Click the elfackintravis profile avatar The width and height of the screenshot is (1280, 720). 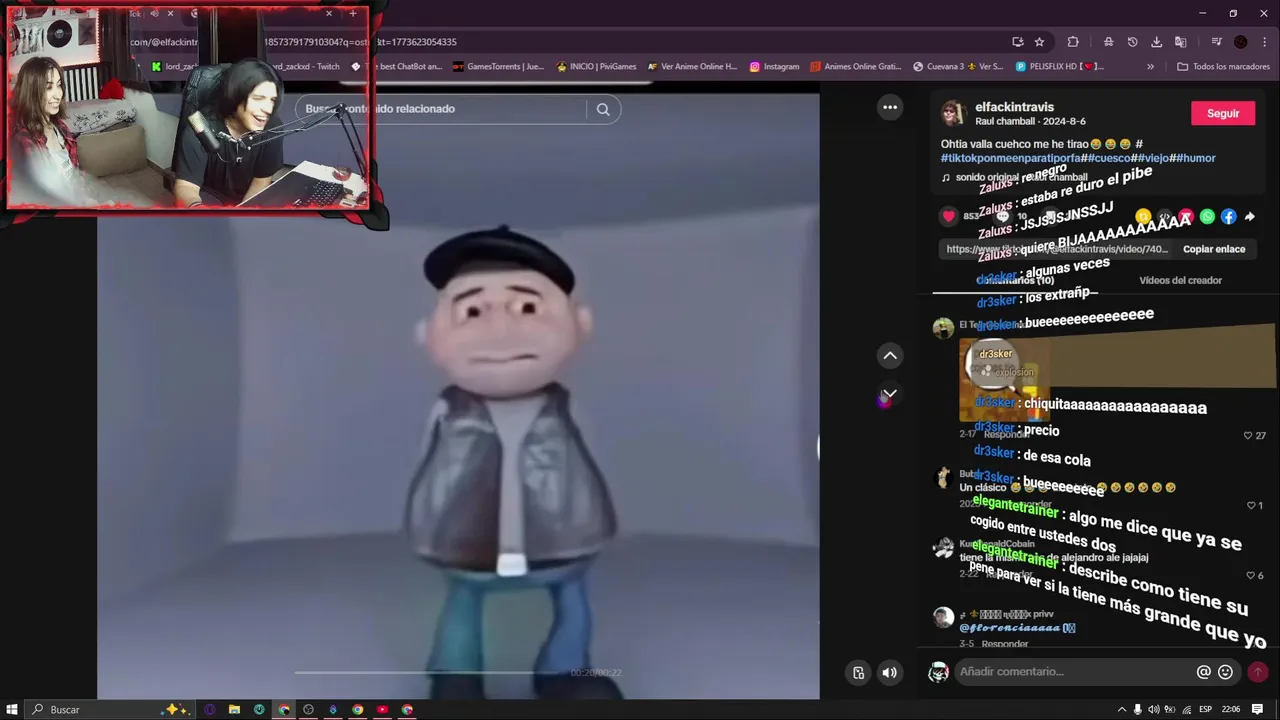pos(953,113)
